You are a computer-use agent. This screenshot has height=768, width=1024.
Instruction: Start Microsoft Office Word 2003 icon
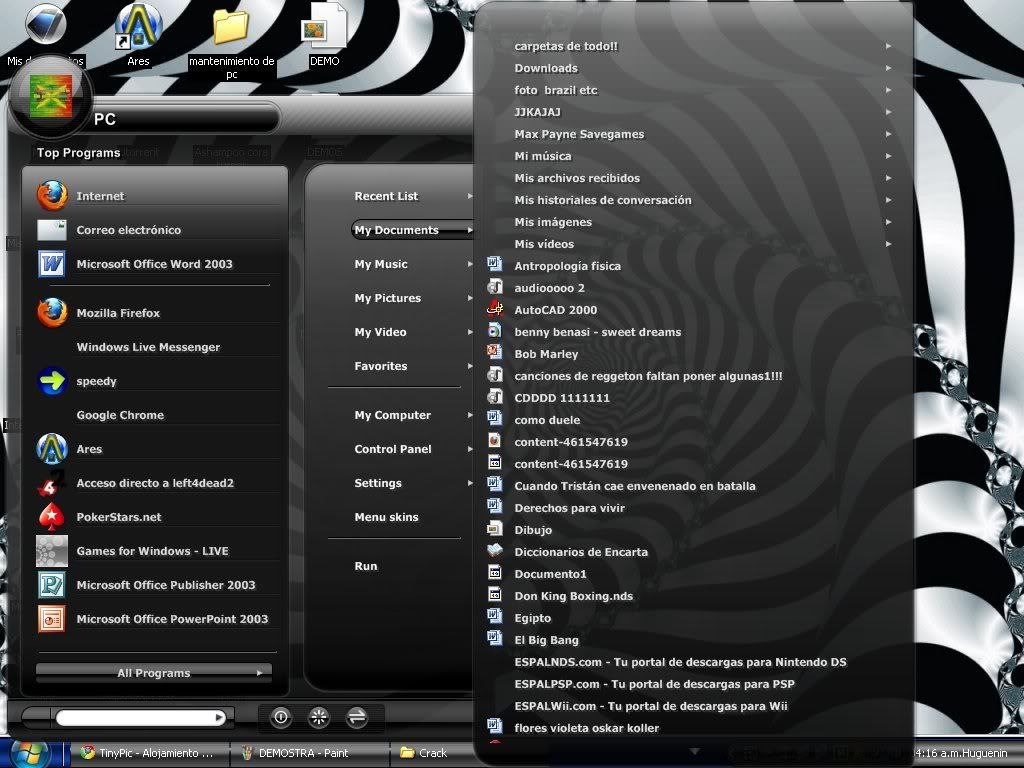pos(52,264)
